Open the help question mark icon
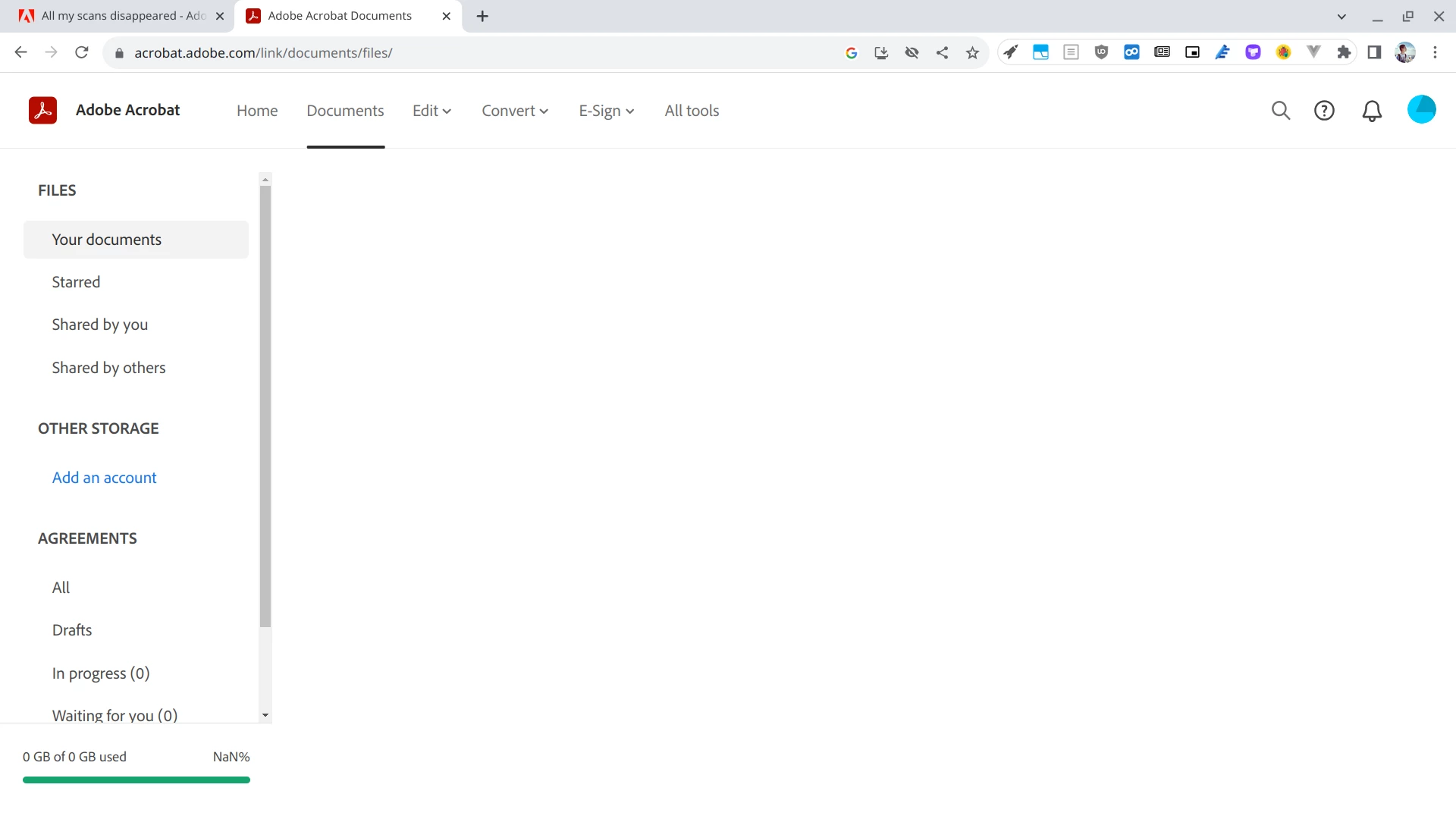 point(1324,111)
